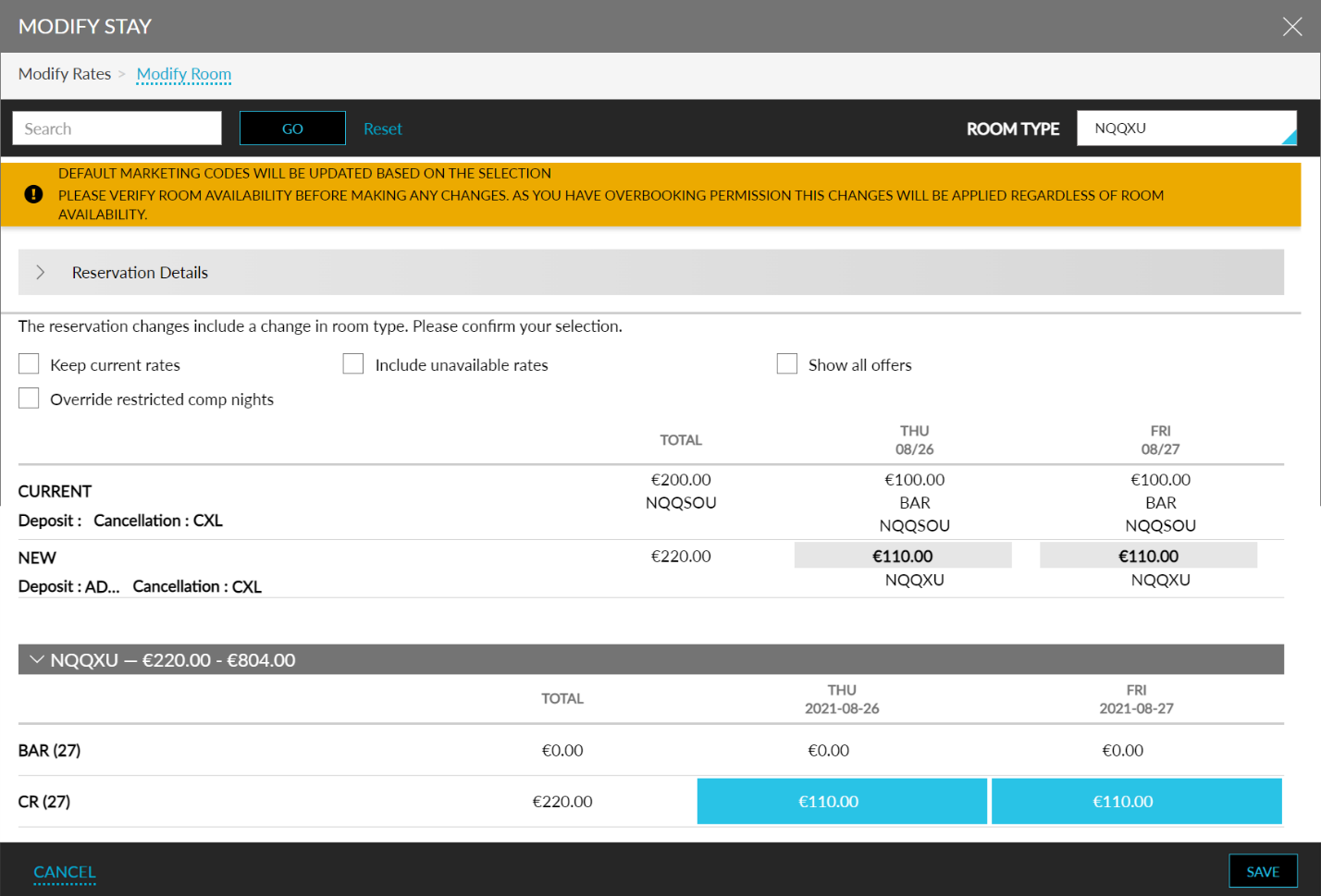Click FRI 2021-08-27 column header
The width and height of the screenshot is (1321, 896).
point(1137,699)
